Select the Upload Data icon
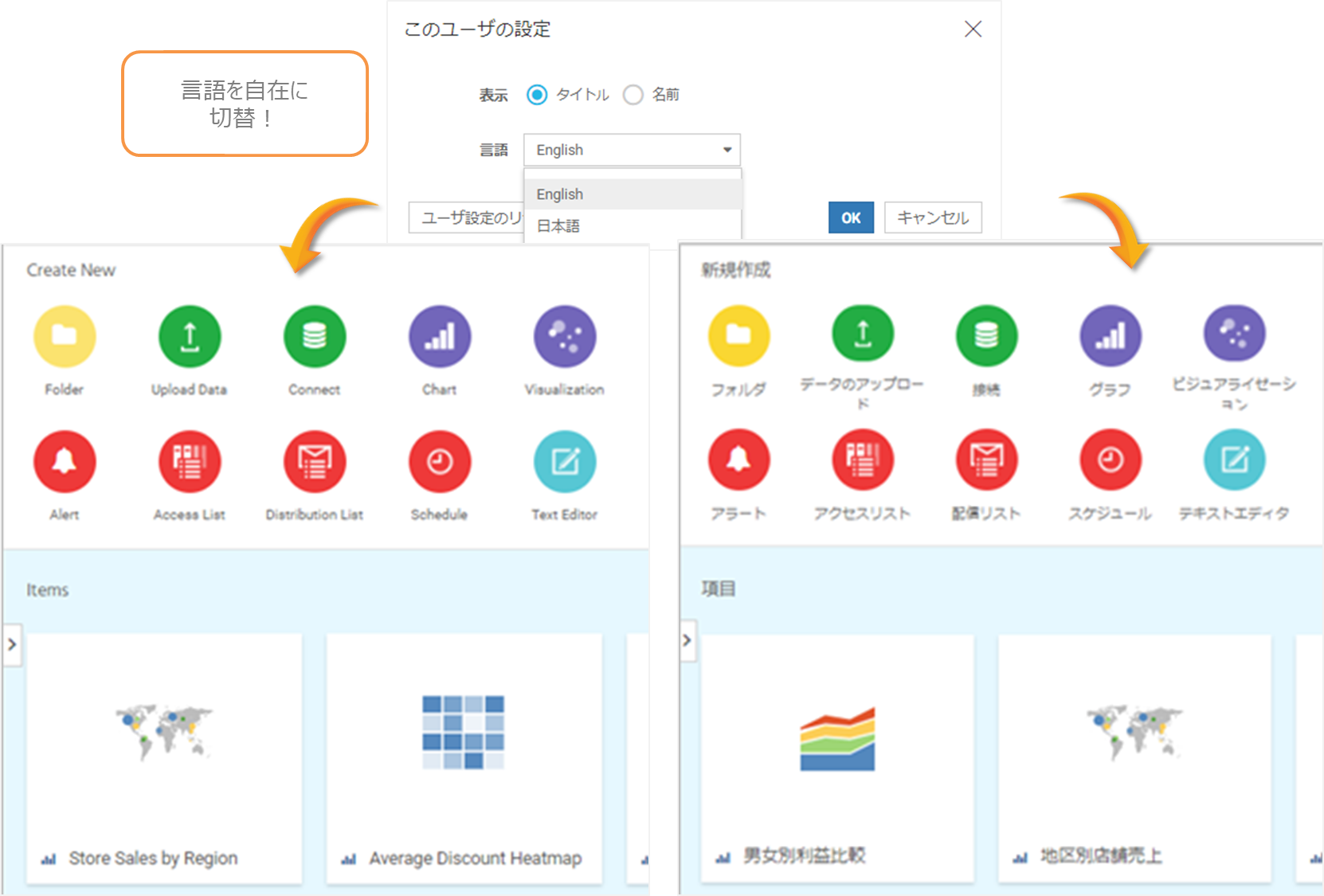Viewport: 1324px width, 896px height. [189, 336]
